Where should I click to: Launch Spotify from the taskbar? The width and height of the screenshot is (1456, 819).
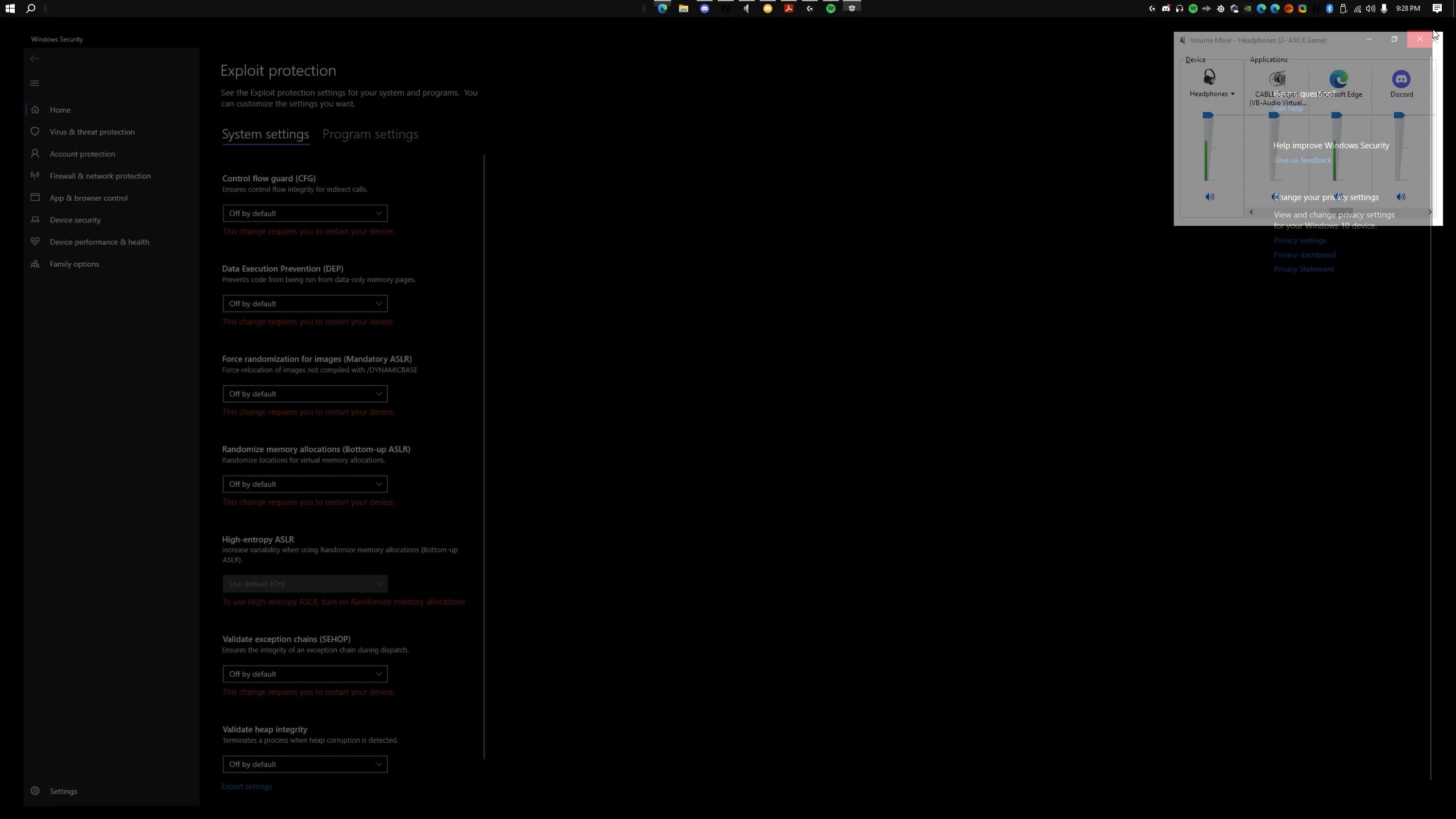pyautogui.click(x=831, y=9)
